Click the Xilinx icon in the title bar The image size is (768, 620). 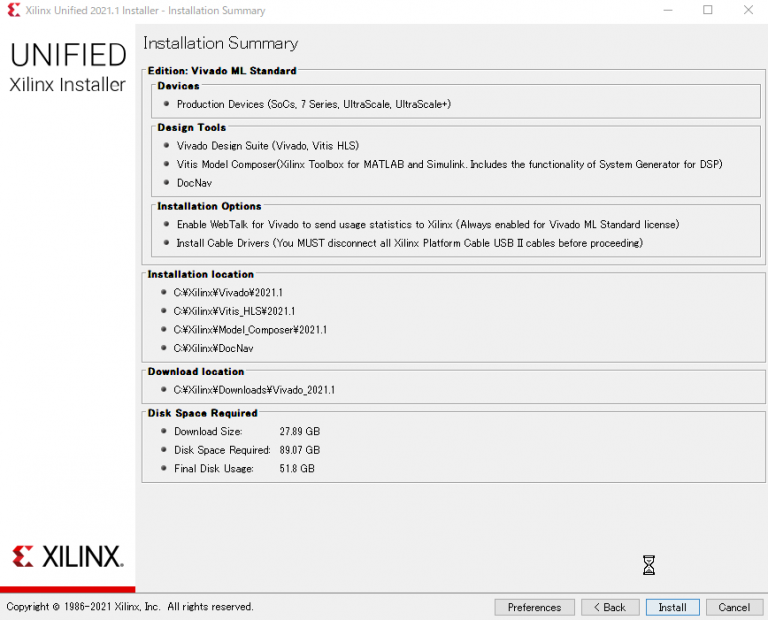click(13, 10)
